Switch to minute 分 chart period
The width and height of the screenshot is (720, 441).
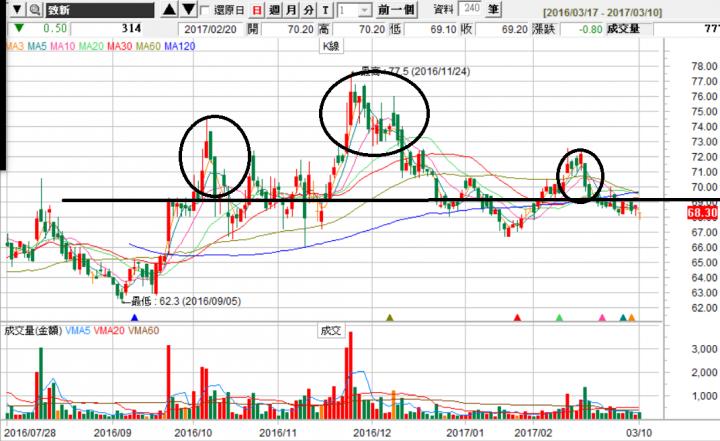point(309,10)
